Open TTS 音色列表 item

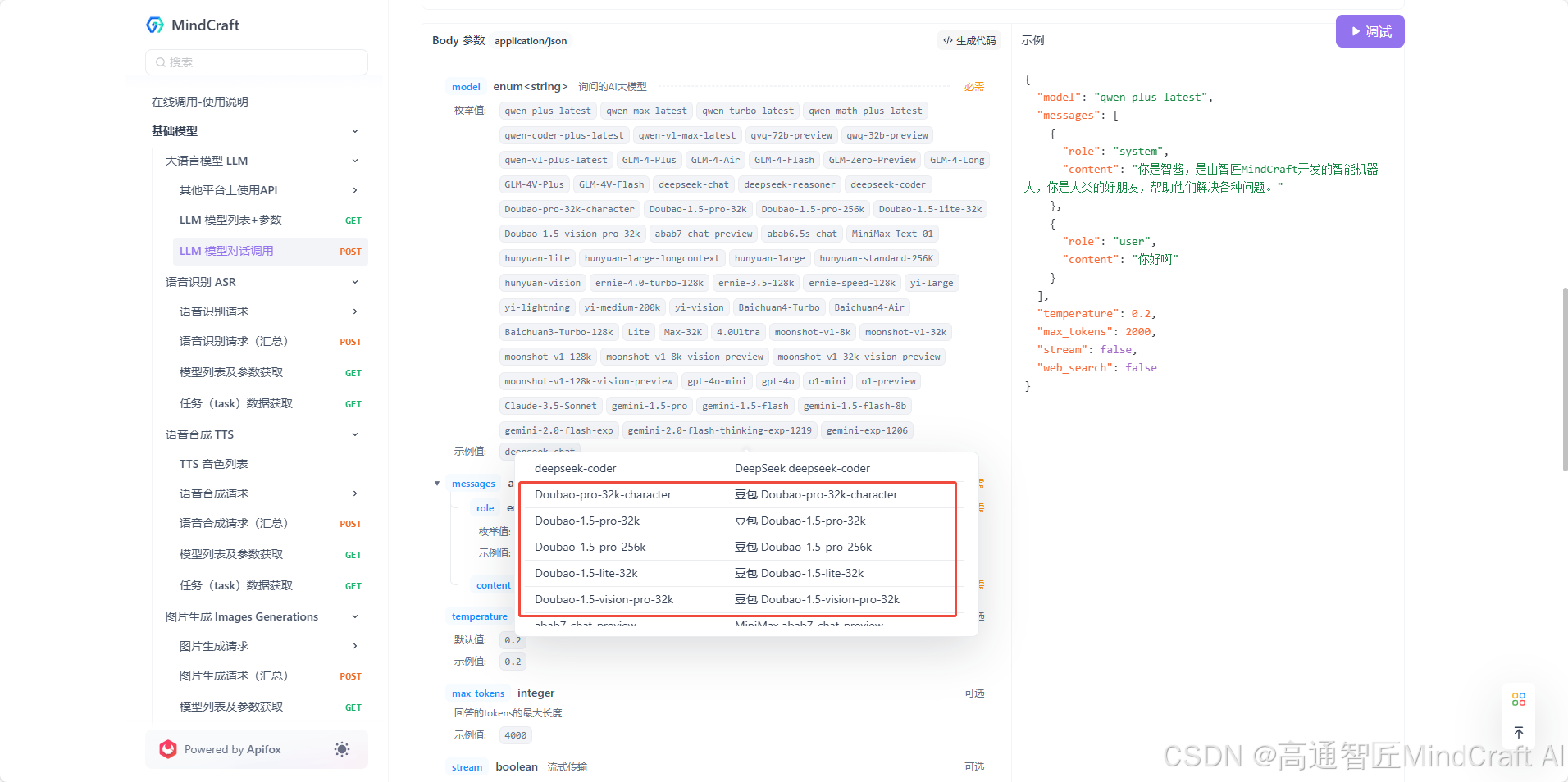click(x=214, y=464)
